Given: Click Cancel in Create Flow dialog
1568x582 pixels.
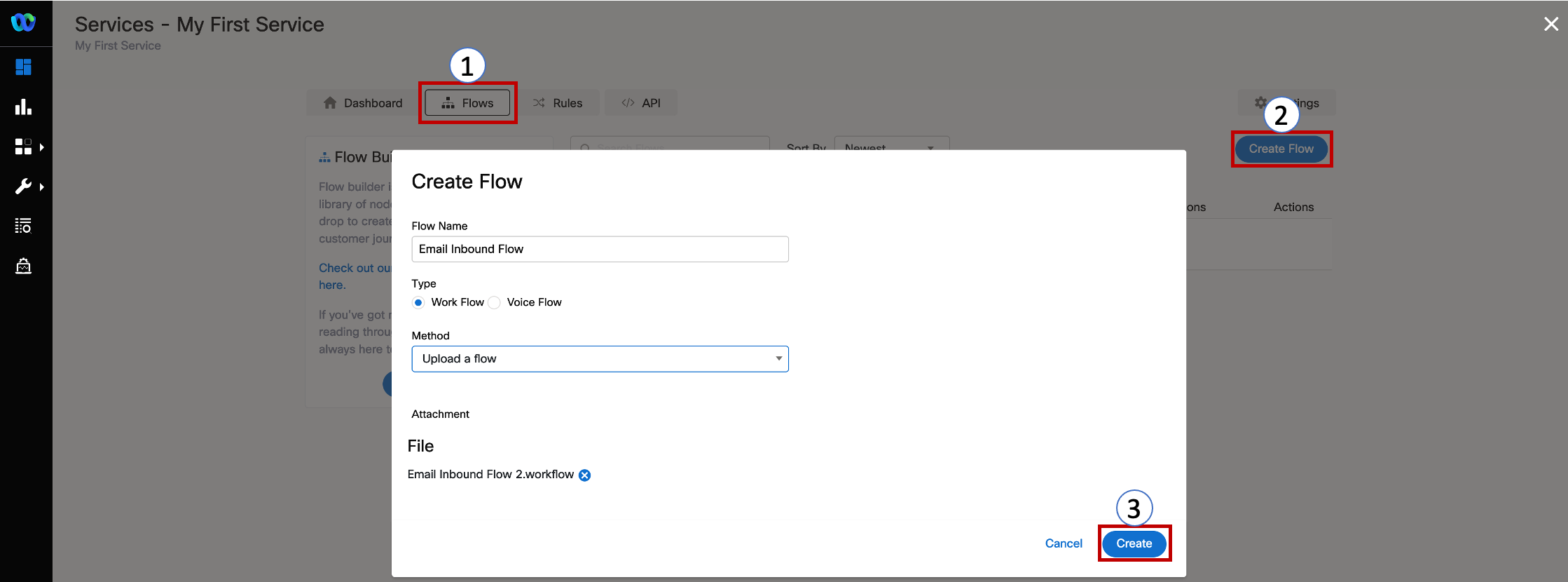Looking at the screenshot, I should (1064, 543).
